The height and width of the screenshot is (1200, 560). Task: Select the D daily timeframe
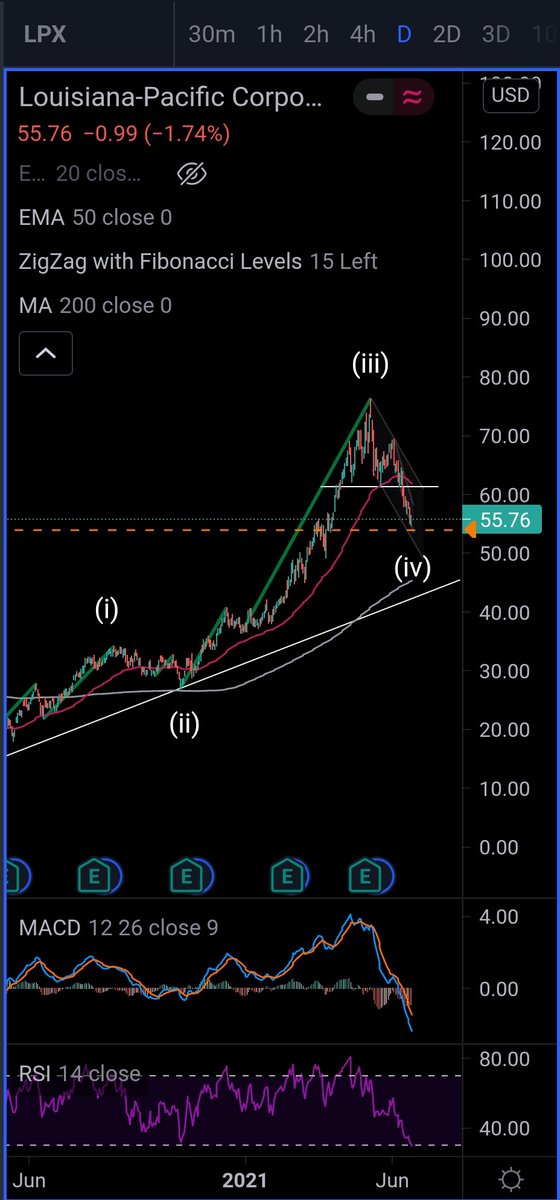pos(404,34)
